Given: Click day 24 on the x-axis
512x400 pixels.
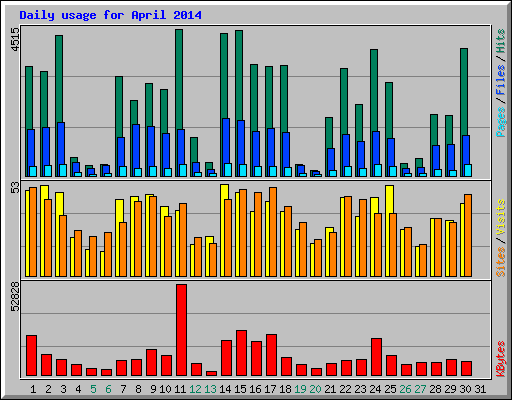Looking at the screenshot, I should tap(375, 389).
